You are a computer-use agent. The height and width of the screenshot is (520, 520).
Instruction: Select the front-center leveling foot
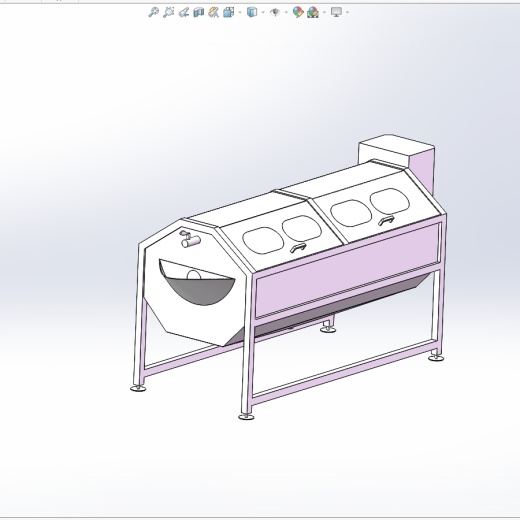tap(246, 416)
